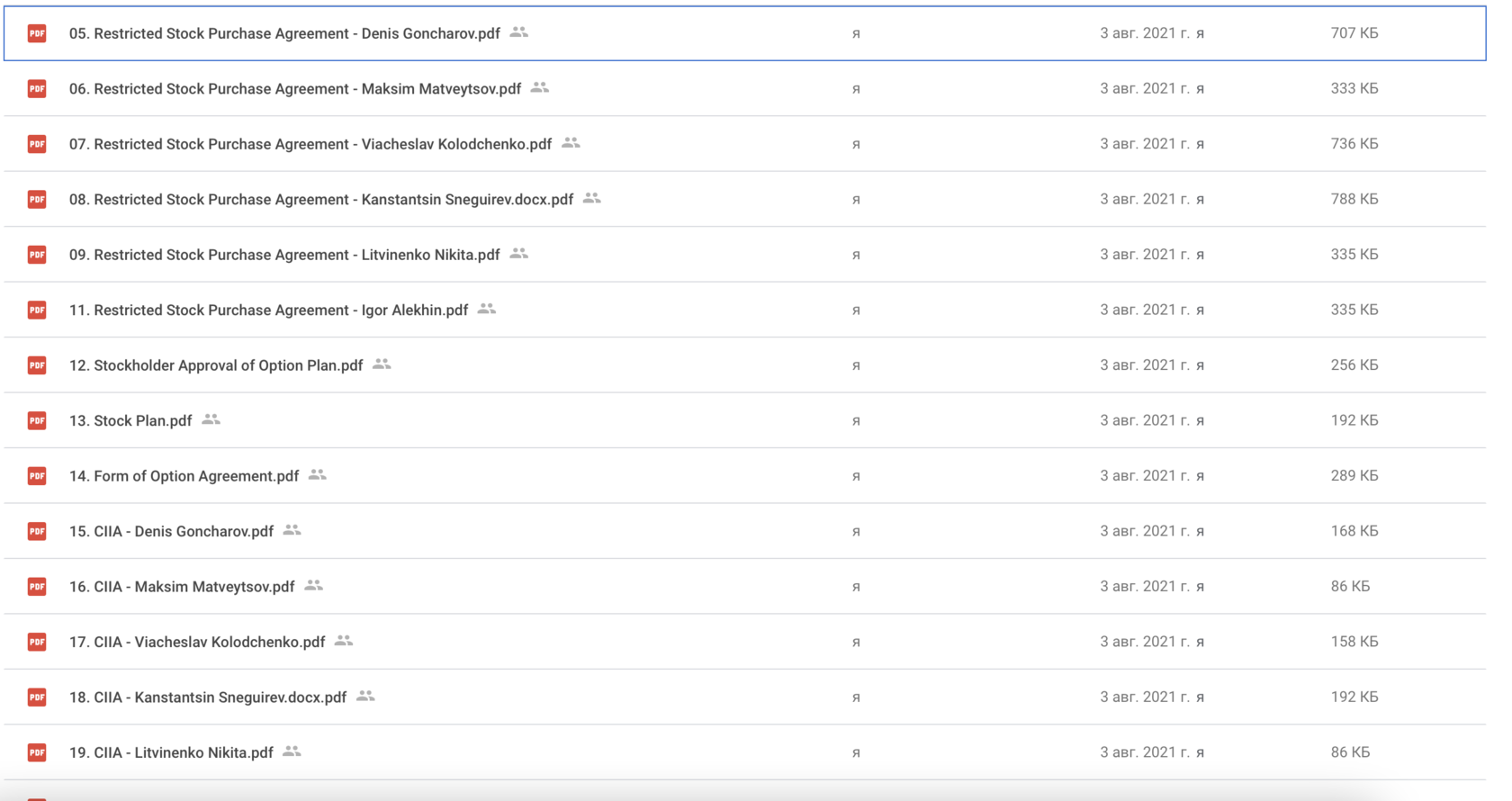Click owner 'я' in 12. Stockholder Approval row
Screen dimensions: 1512x801
(856, 366)
